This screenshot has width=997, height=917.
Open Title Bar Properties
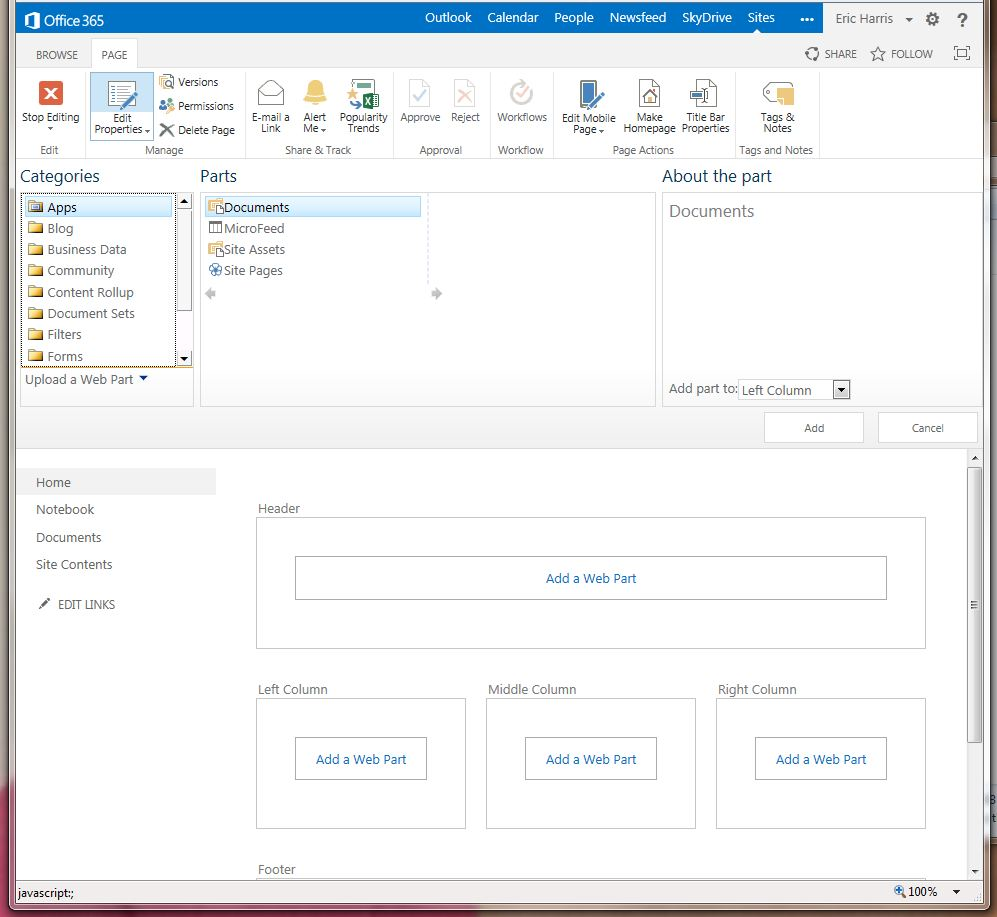click(x=705, y=106)
